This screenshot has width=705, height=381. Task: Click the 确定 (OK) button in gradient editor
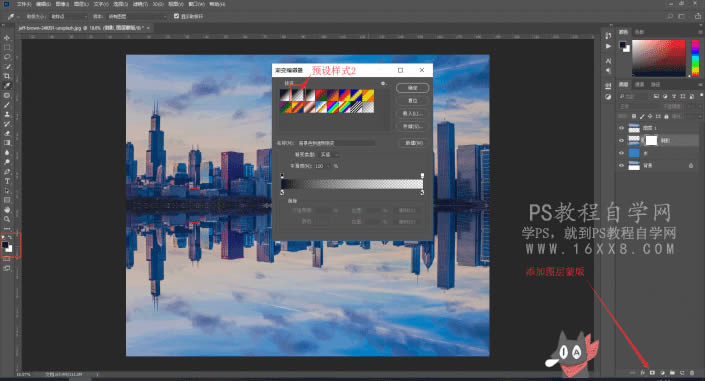point(412,88)
